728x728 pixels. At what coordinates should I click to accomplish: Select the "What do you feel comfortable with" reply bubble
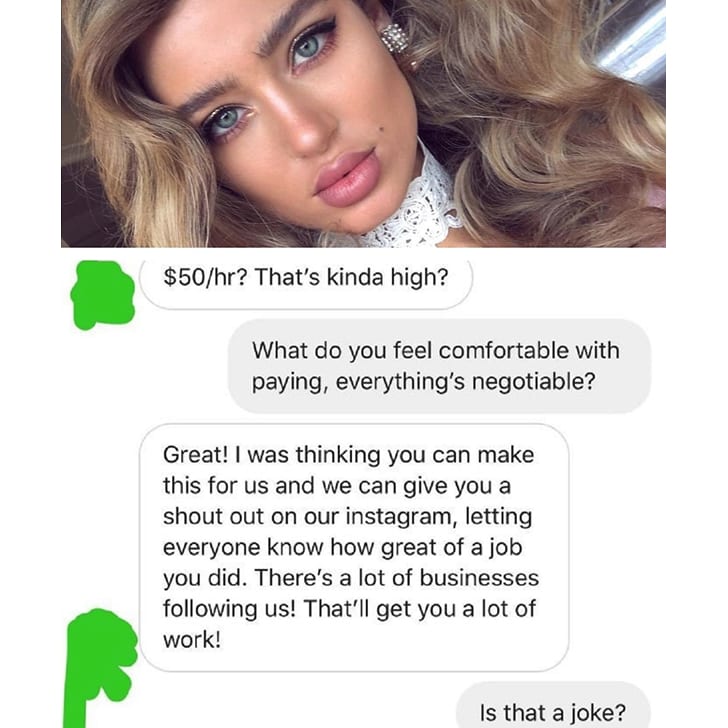pyautogui.click(x=439, y=366)
